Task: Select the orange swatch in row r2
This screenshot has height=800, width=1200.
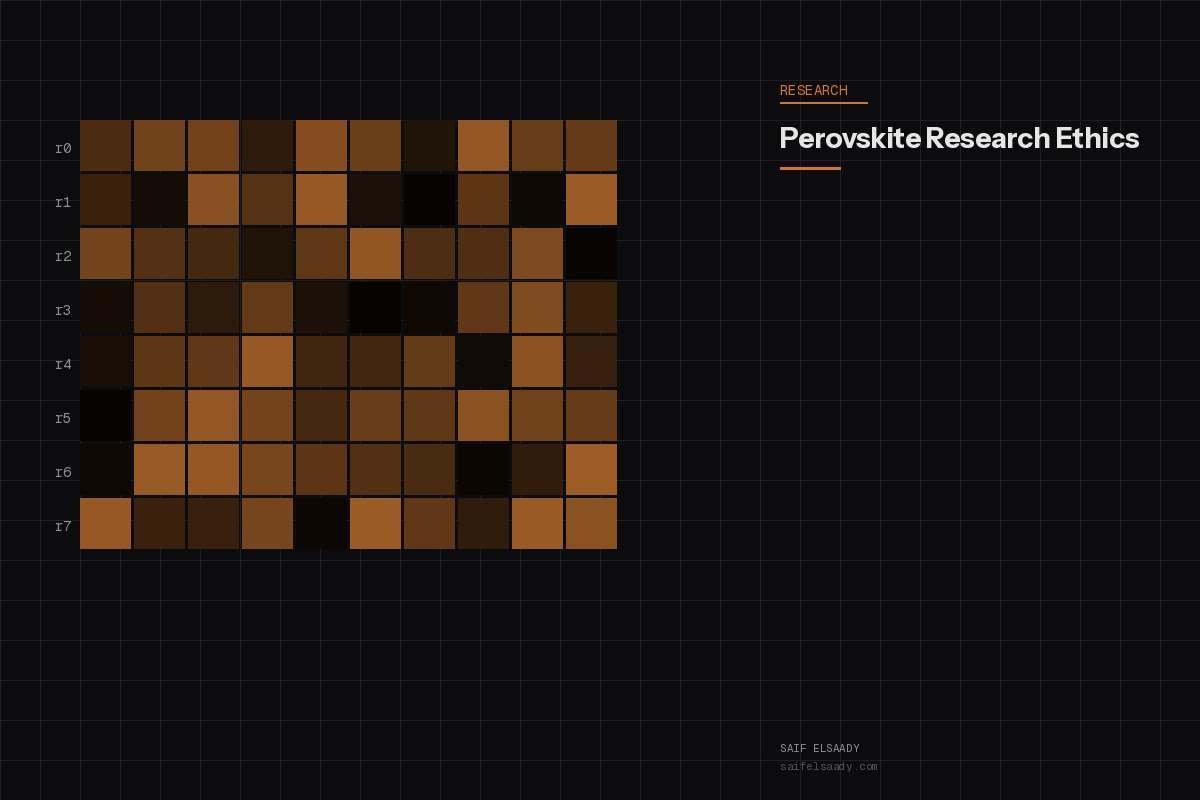Action: (x=375, y=255)
